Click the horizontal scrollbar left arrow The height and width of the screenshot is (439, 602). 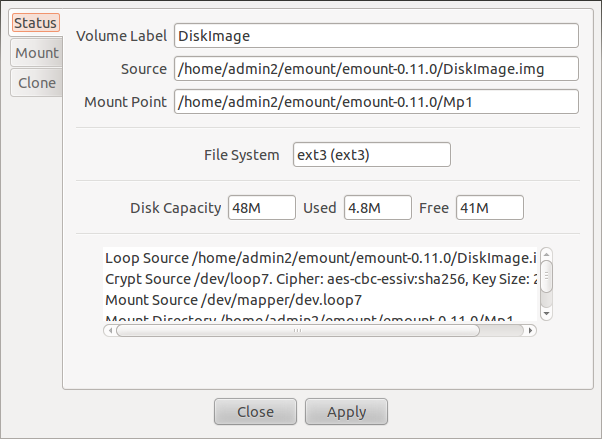click(109, 330)
